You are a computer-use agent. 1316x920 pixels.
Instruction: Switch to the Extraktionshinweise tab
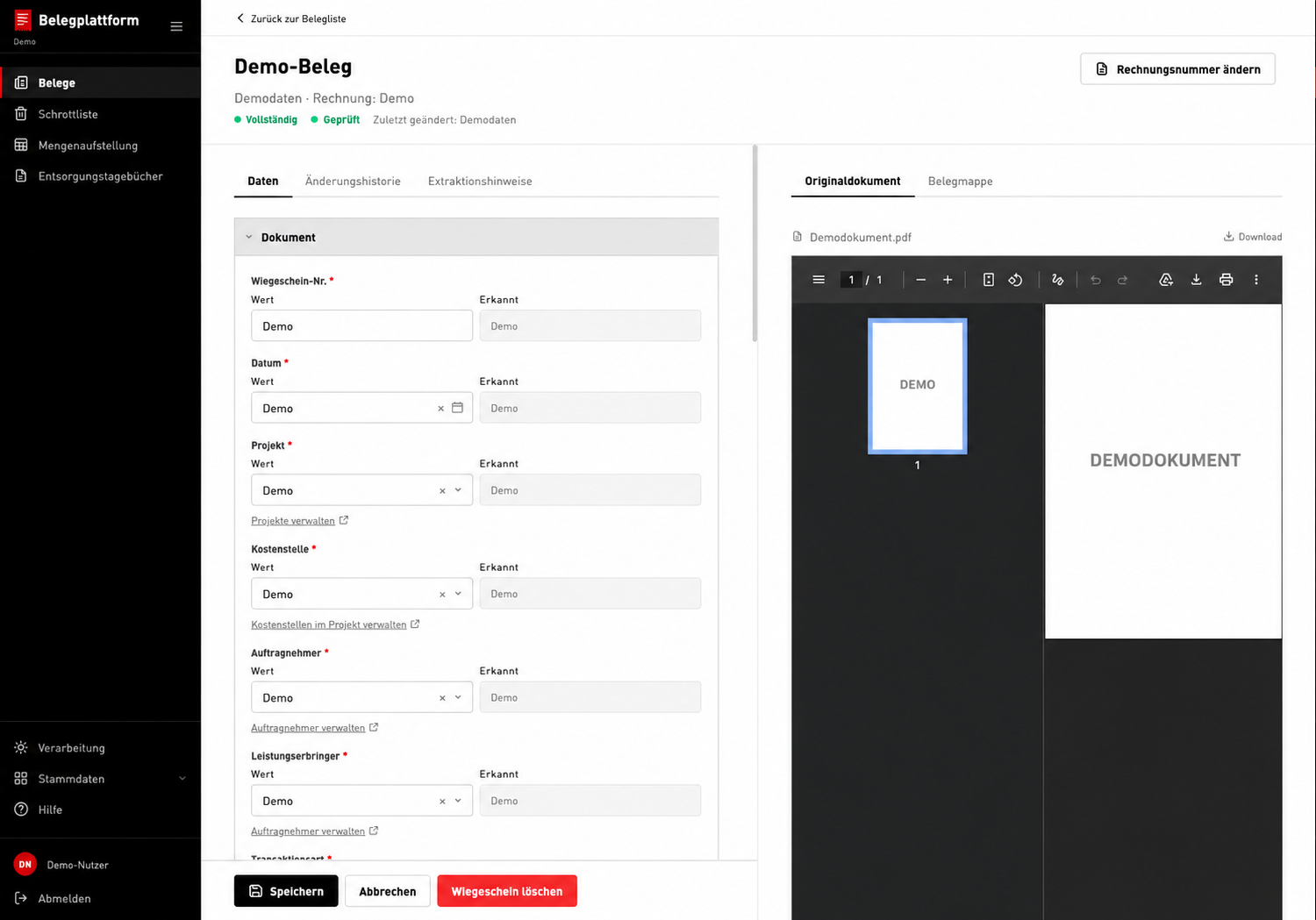(480, 182)
